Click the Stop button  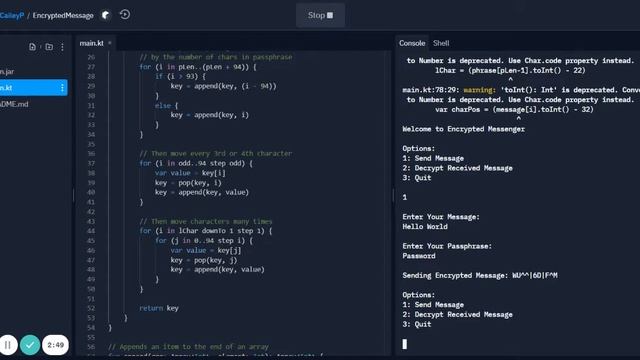click(x=320, y=16)
